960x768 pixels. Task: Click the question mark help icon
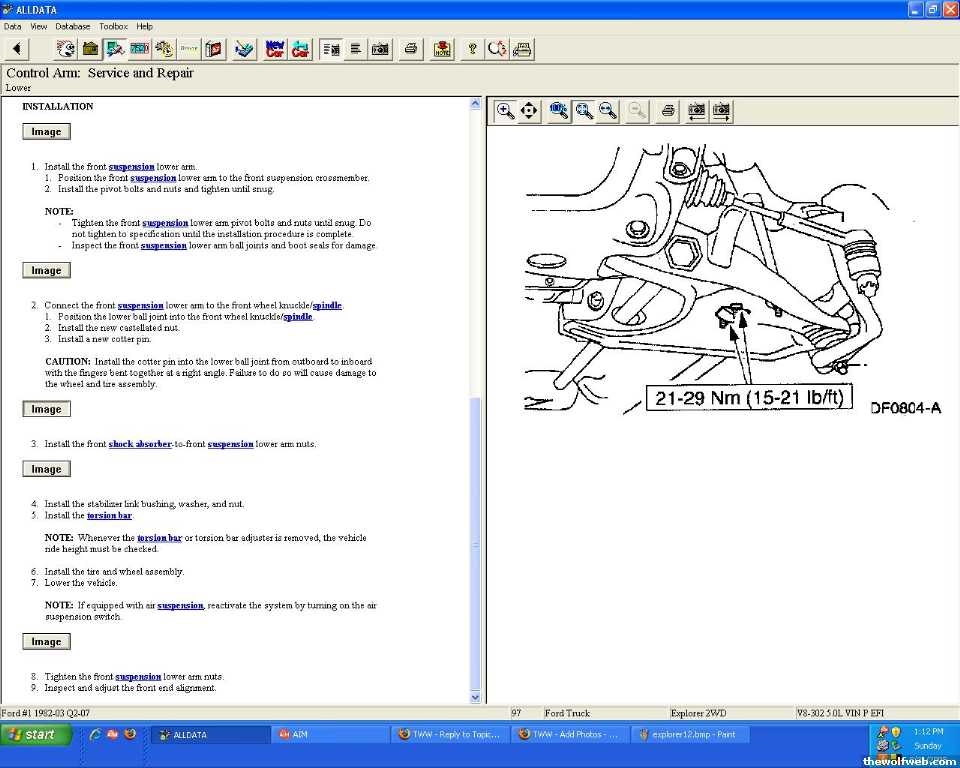[x=473, y=48]
